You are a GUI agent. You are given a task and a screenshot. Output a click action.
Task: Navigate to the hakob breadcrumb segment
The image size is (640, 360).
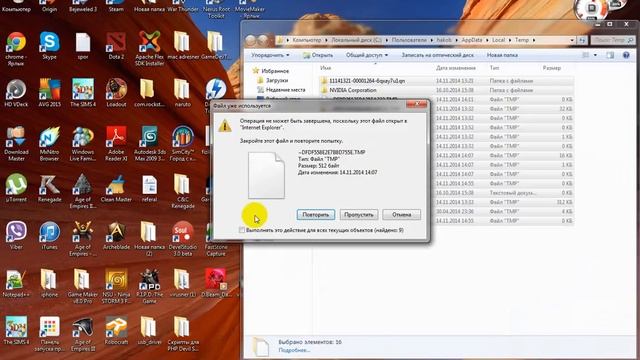tap(444, 40)
